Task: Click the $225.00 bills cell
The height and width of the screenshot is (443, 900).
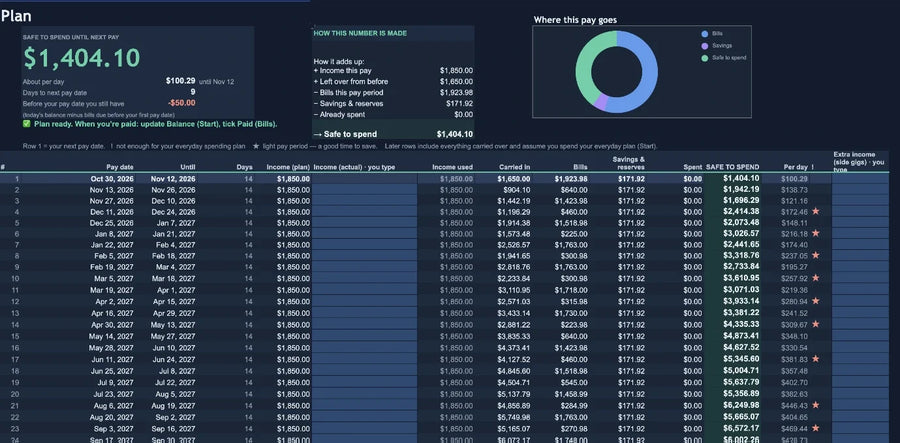Action: (574, 234)
